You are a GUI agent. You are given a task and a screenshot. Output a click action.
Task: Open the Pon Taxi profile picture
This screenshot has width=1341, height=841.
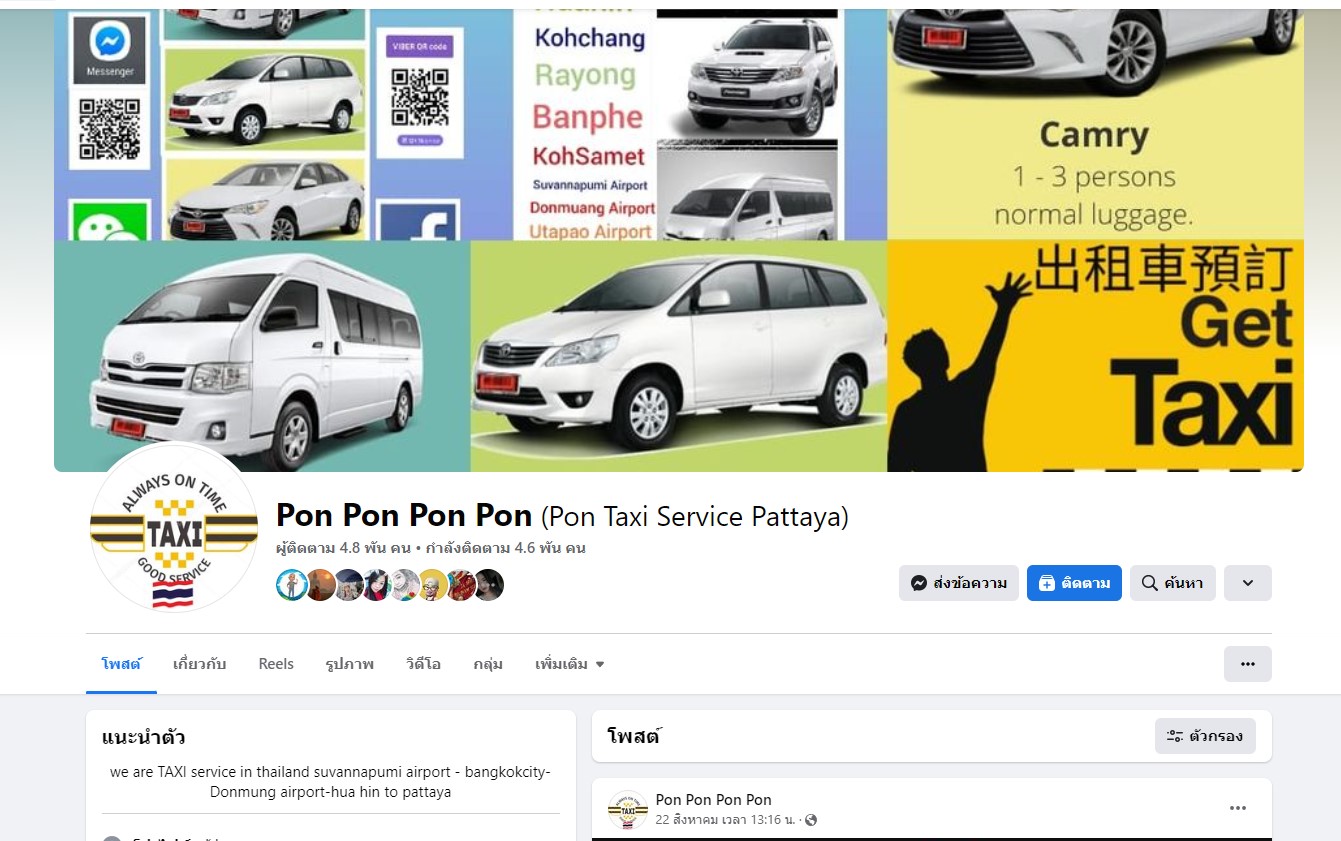point(174,529)
